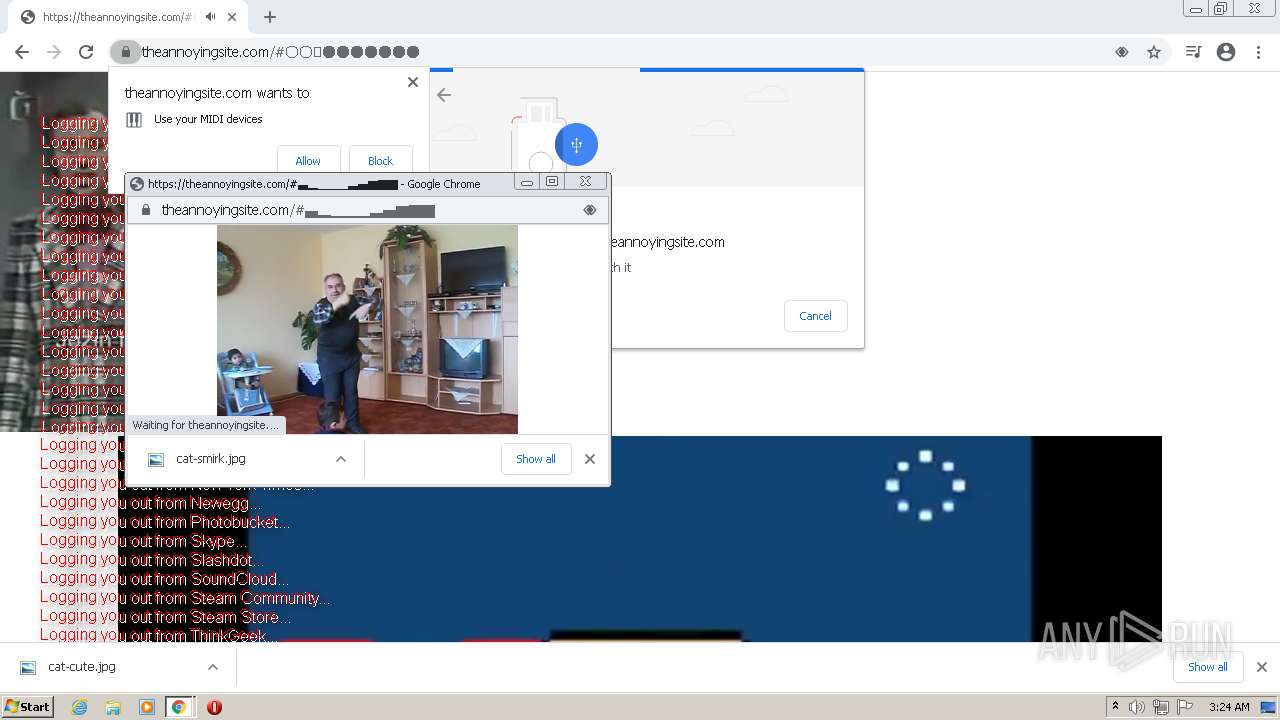The width and height of the screenshot is (1280, 720).
Task: Open the Chrome three-dot menu
Action: pyautogui.click(x=1258, y=52)
